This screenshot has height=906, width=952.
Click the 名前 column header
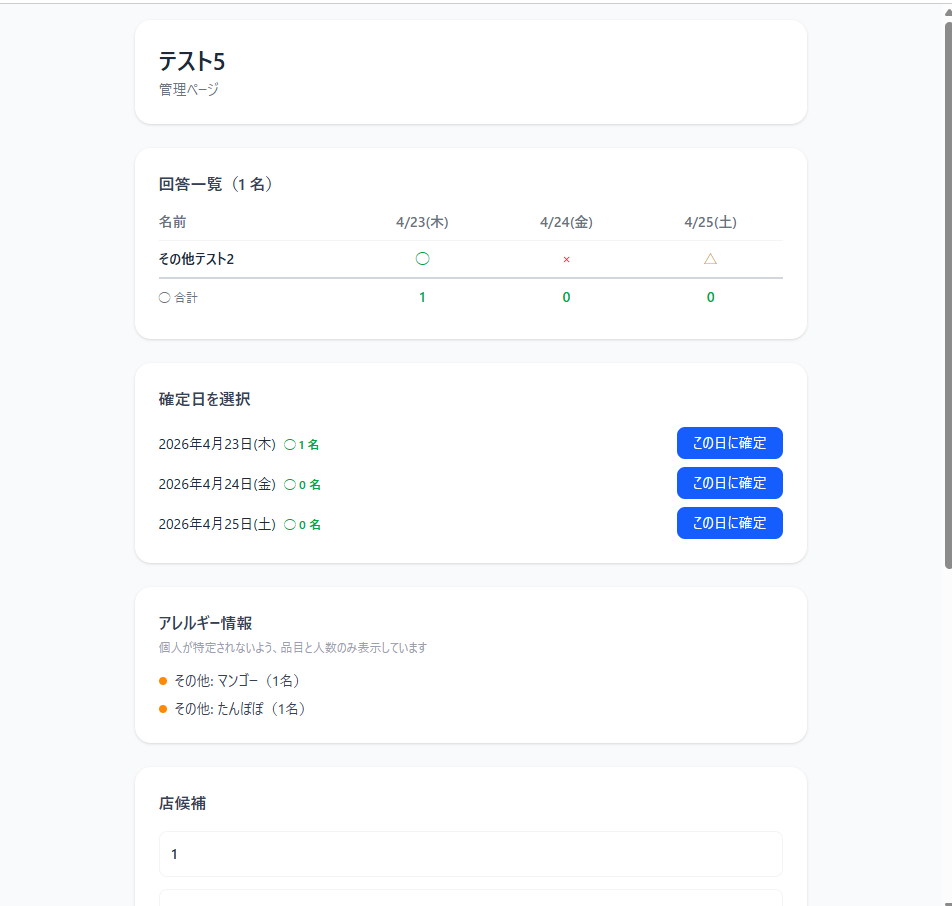(172, 222)
